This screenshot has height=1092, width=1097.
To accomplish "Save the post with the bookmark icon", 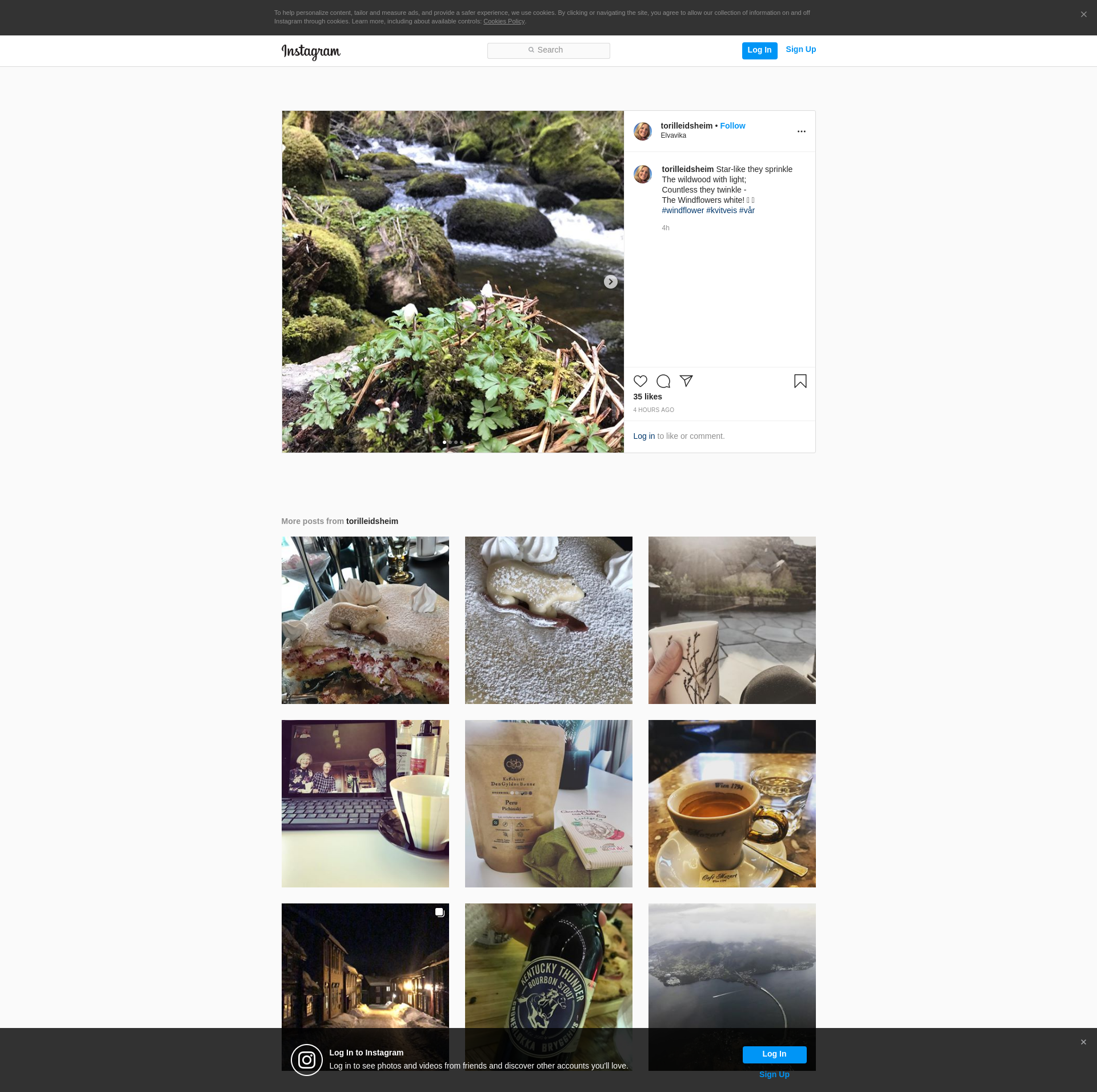I will coord(800,381).
